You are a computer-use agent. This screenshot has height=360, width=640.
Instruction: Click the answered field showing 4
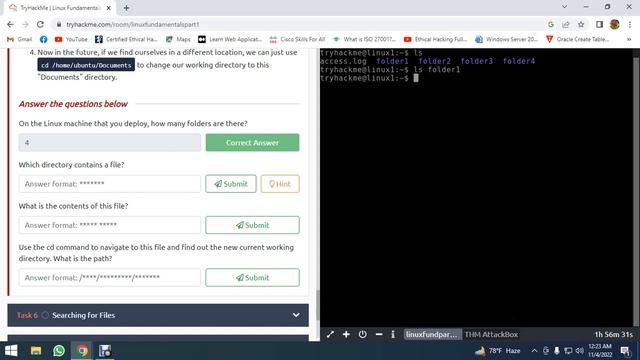[109, 142]
